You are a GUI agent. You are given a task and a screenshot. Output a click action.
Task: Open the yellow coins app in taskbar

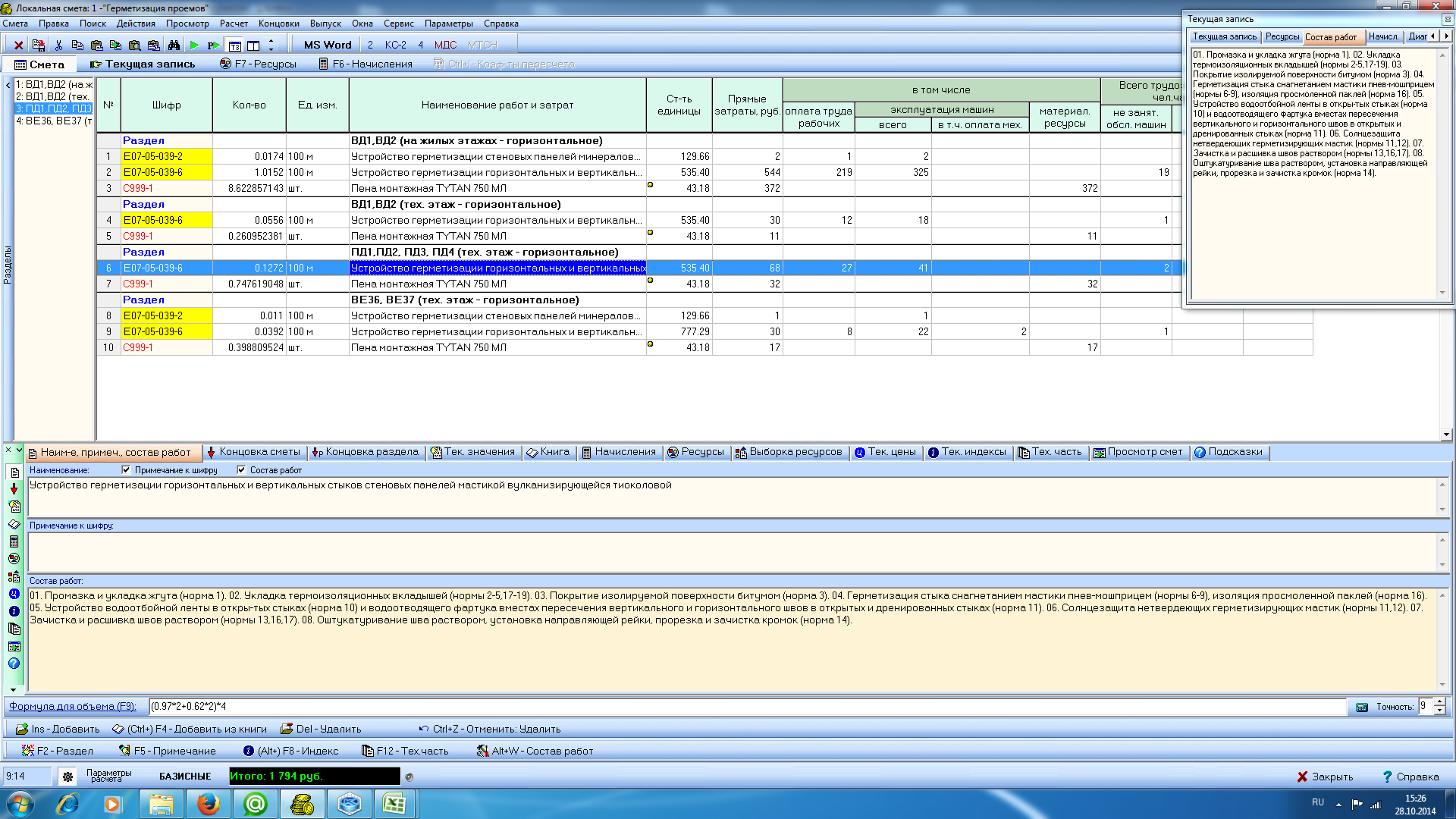click(302, 804)
